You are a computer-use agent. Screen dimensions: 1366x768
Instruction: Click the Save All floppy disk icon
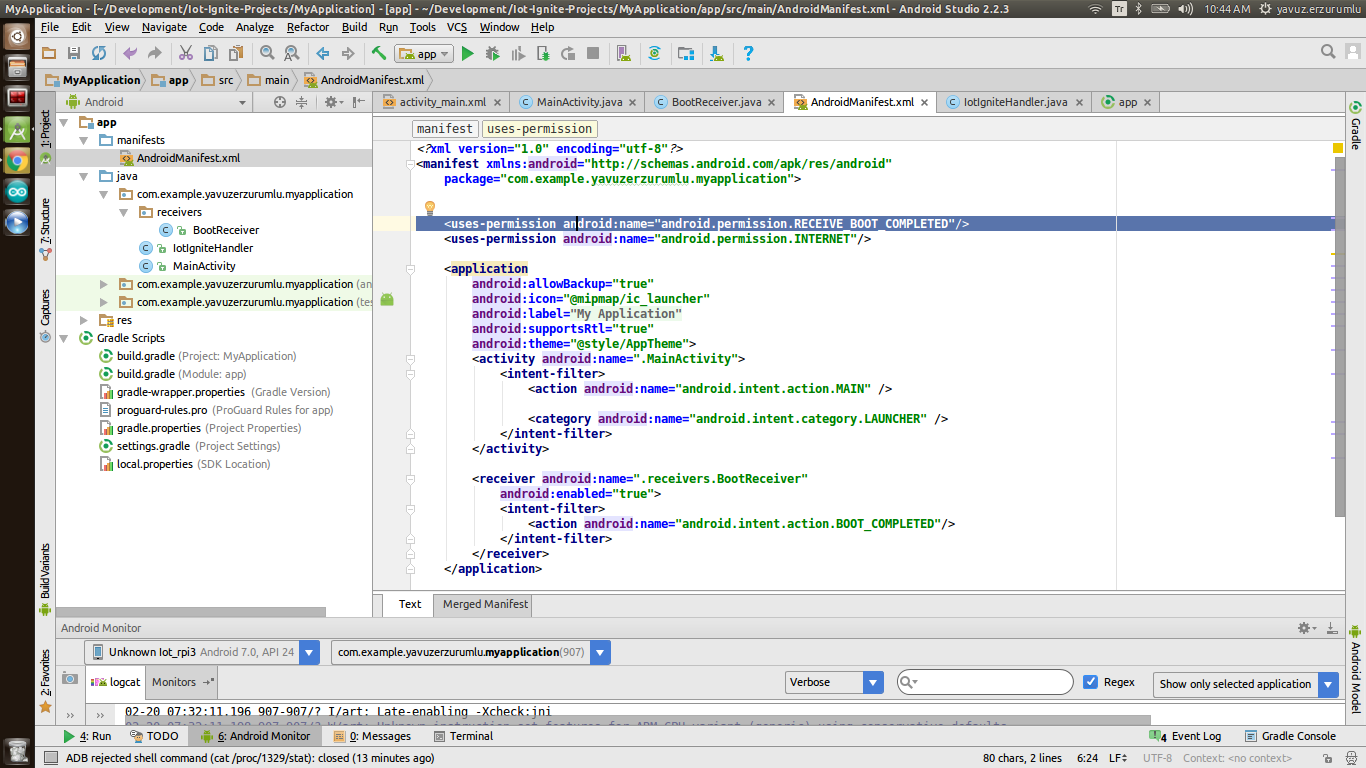[x=74, y=53]
